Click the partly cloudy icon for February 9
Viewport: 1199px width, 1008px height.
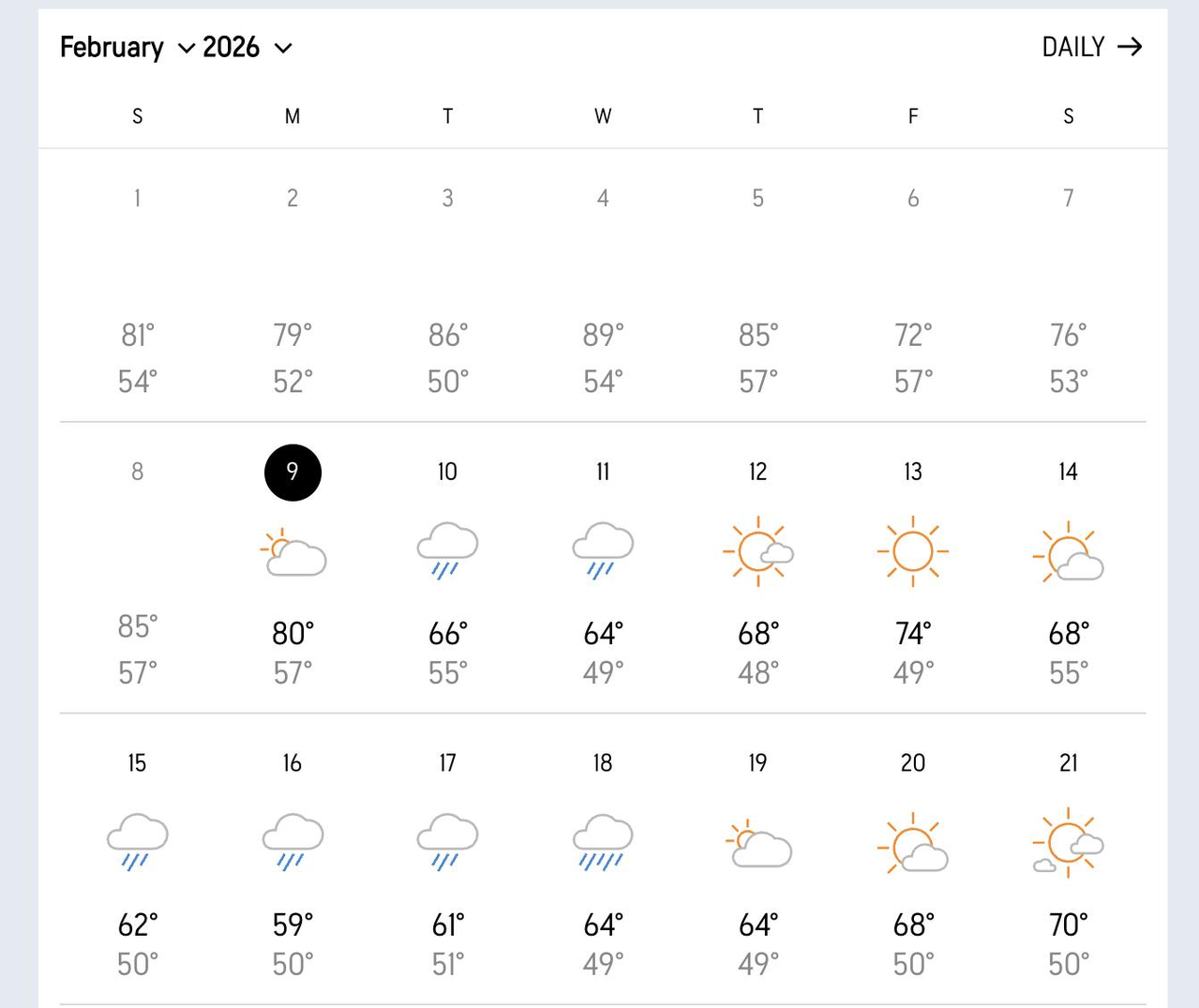tap(293, 552)
